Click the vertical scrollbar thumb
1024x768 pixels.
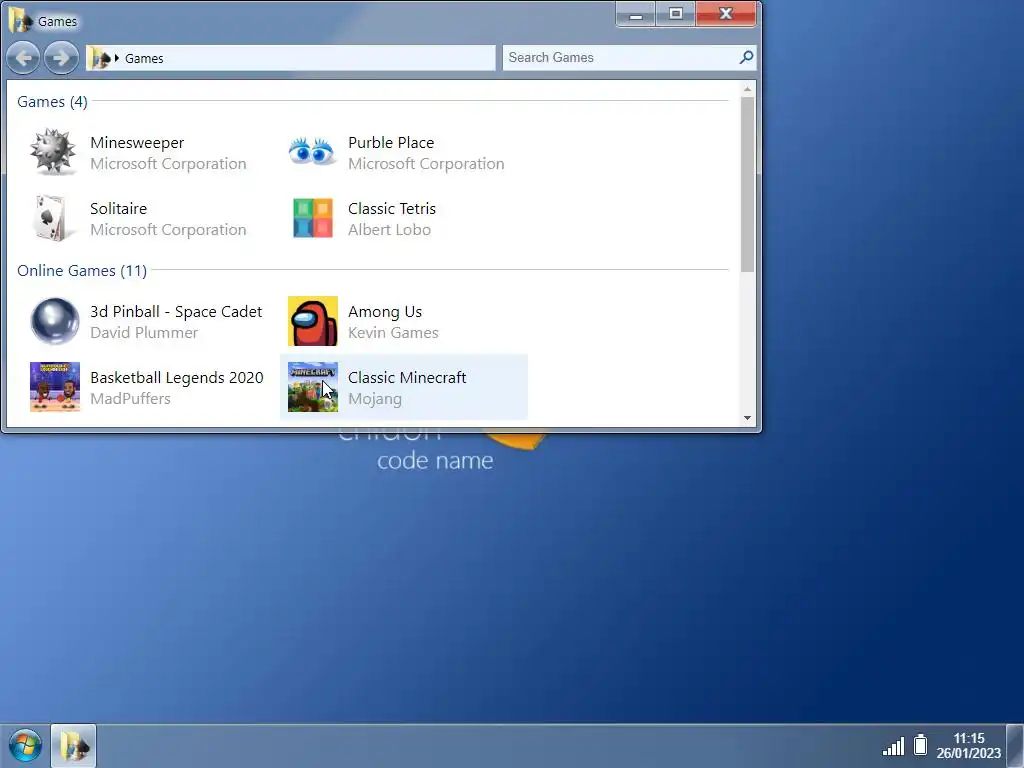click(x=748, y=184)
